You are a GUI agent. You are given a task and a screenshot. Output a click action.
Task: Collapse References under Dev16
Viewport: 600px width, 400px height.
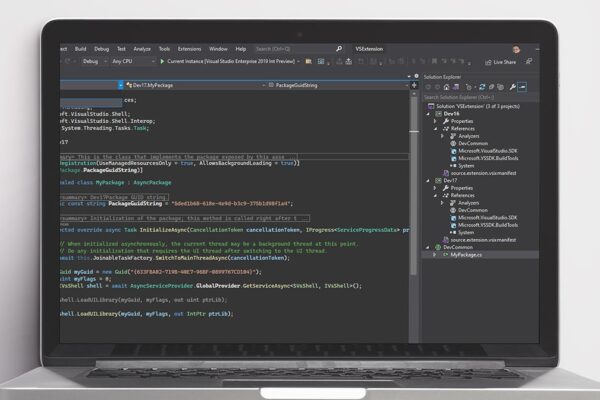pyautogui.click(x=435, y=129)
